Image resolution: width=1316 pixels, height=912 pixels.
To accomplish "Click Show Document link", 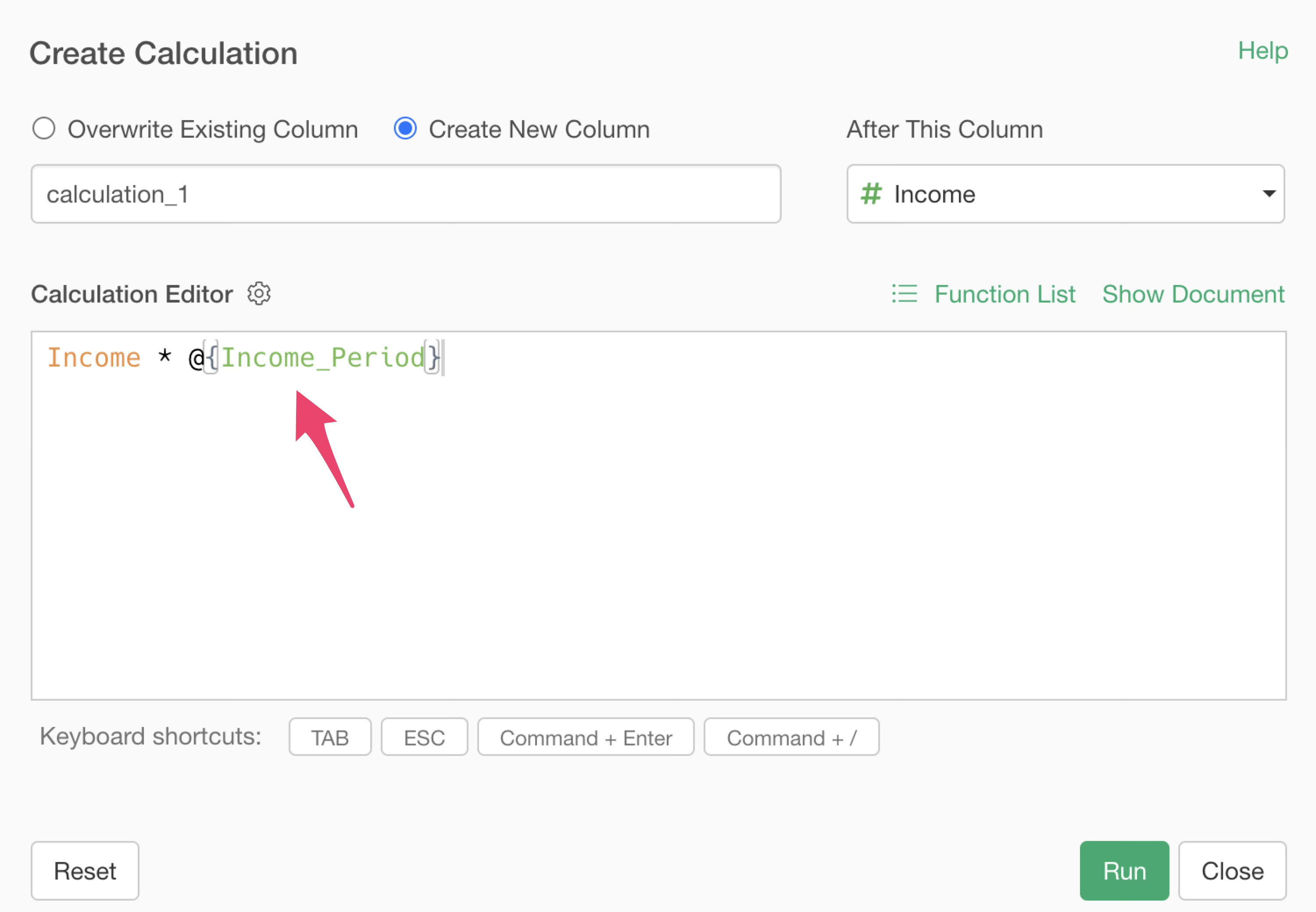I will [x=1193, y=294].
